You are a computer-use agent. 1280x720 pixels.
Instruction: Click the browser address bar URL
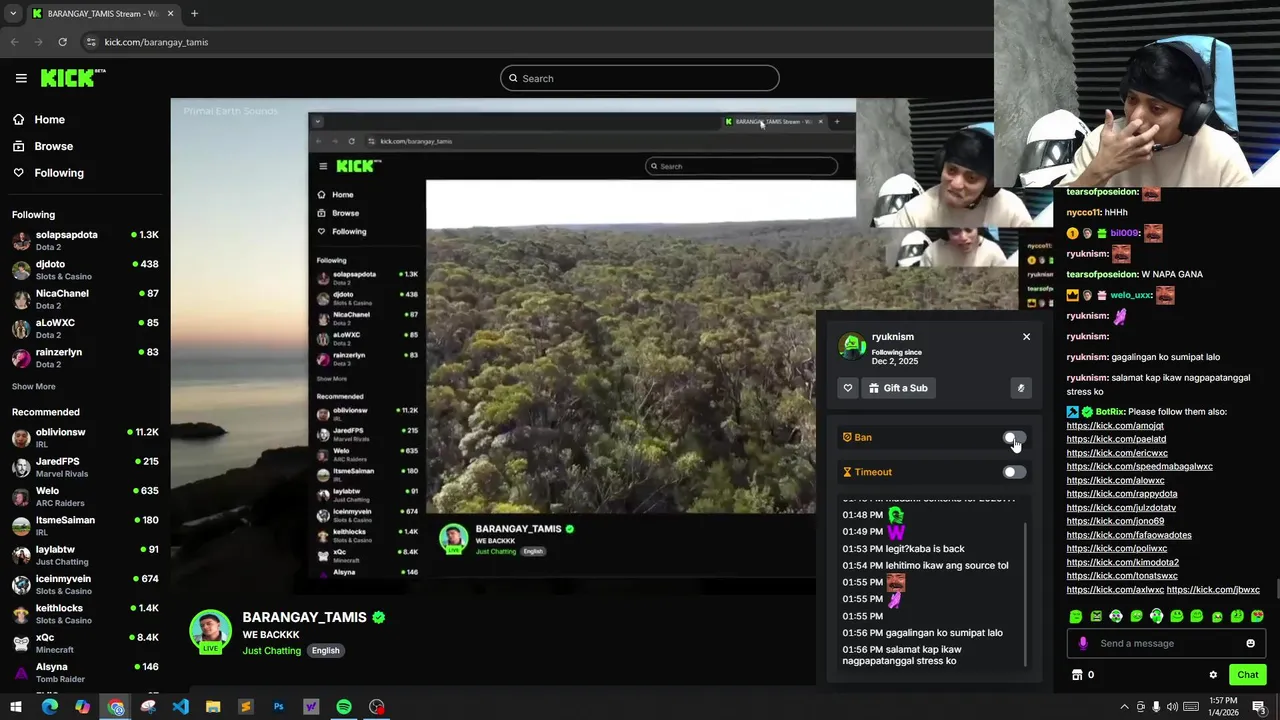[156, 42]
